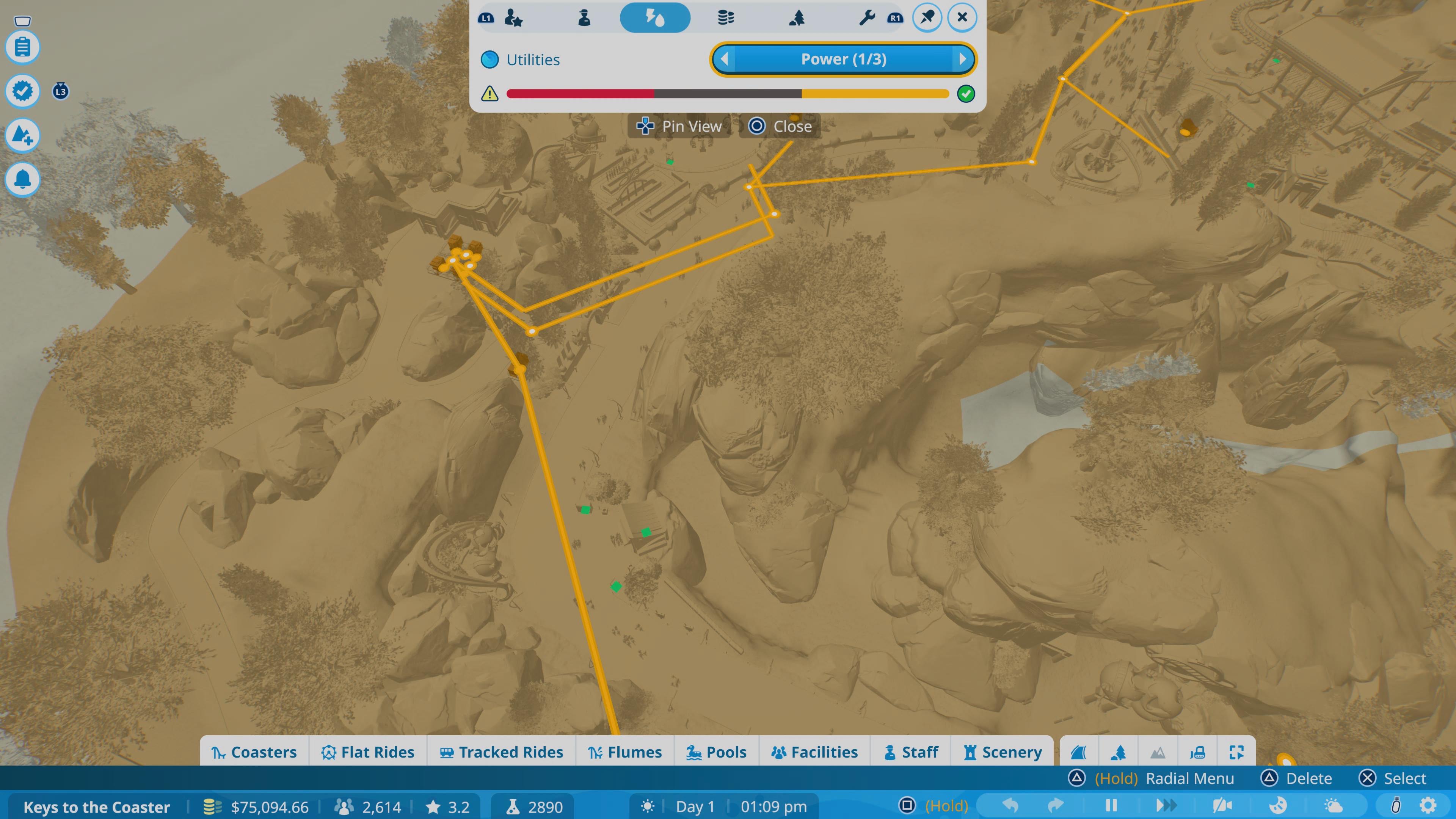Toggle pause on the game speed bar
The height and width of the screenshot is (819, 1456).
[x=1111, y=805]
